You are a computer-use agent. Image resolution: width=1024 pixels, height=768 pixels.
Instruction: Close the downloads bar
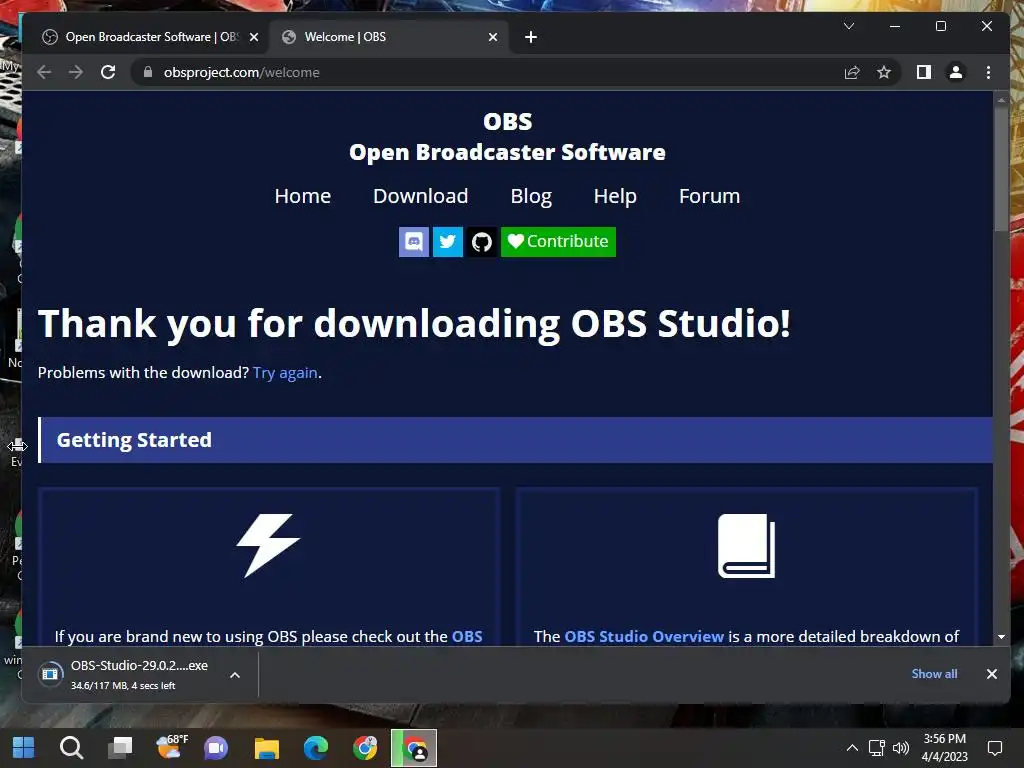991,674
